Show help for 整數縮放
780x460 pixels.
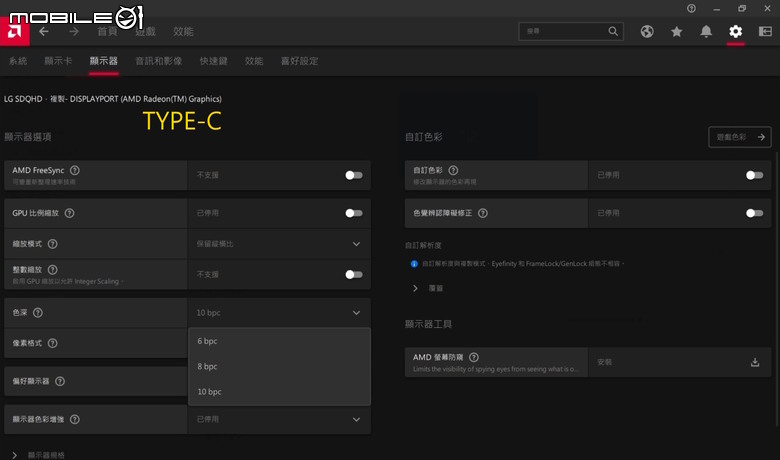tap(52, 270)
